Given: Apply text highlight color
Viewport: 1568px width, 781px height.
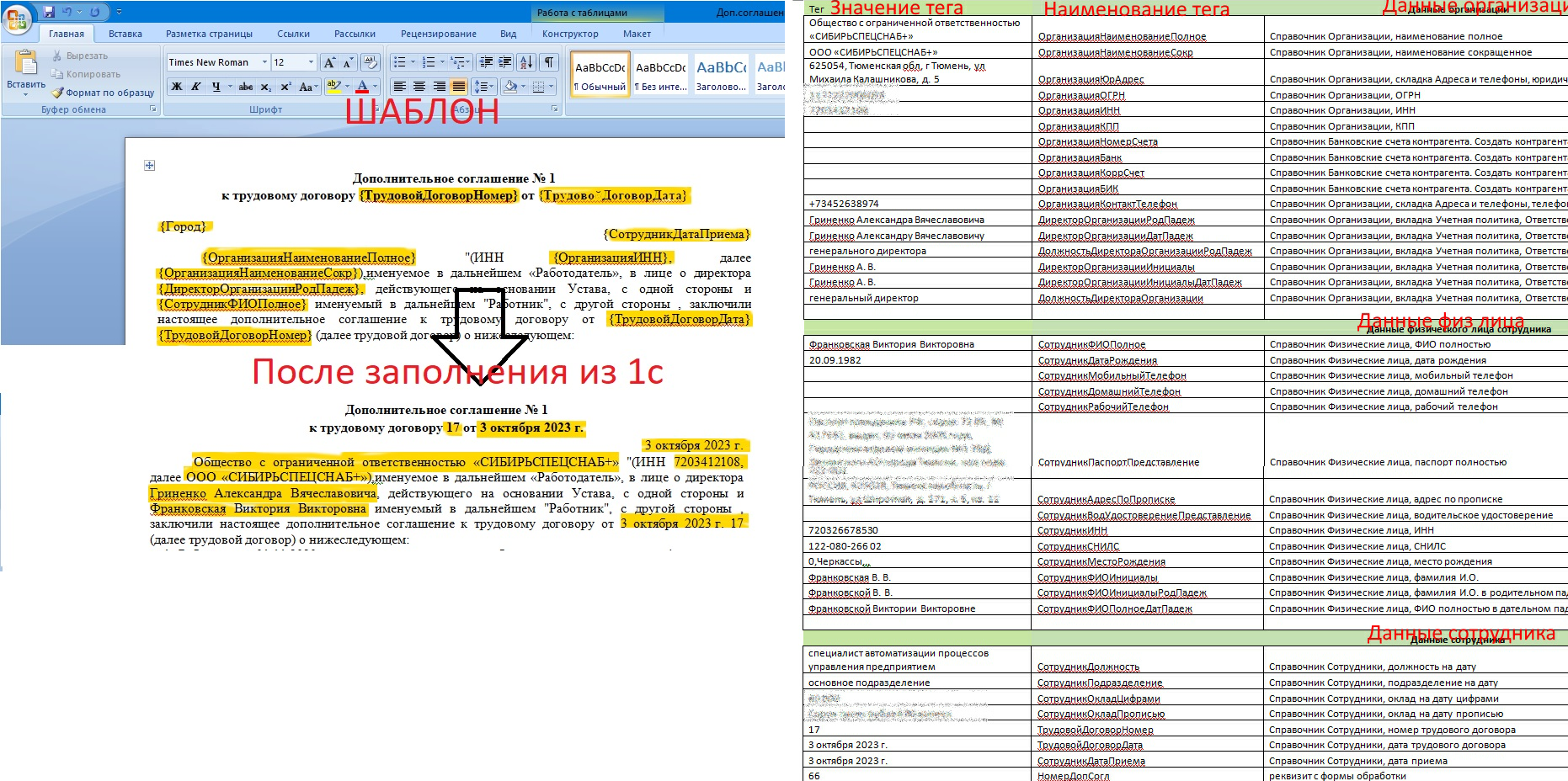Looking at the screenshot, I should 333,86.
